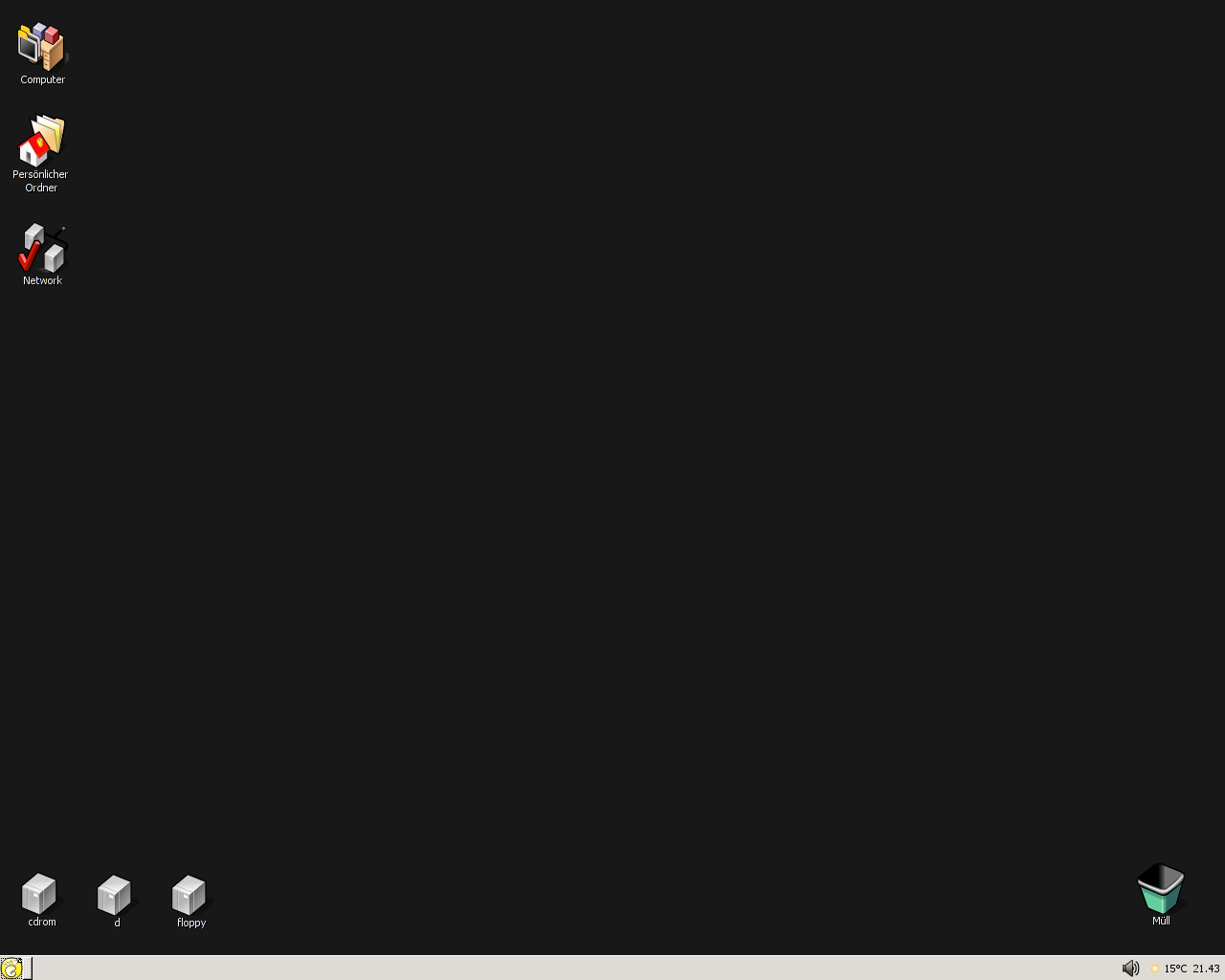Click the "Computer" icon label text
Screen dimensions: 1225x980
point(43,79)
